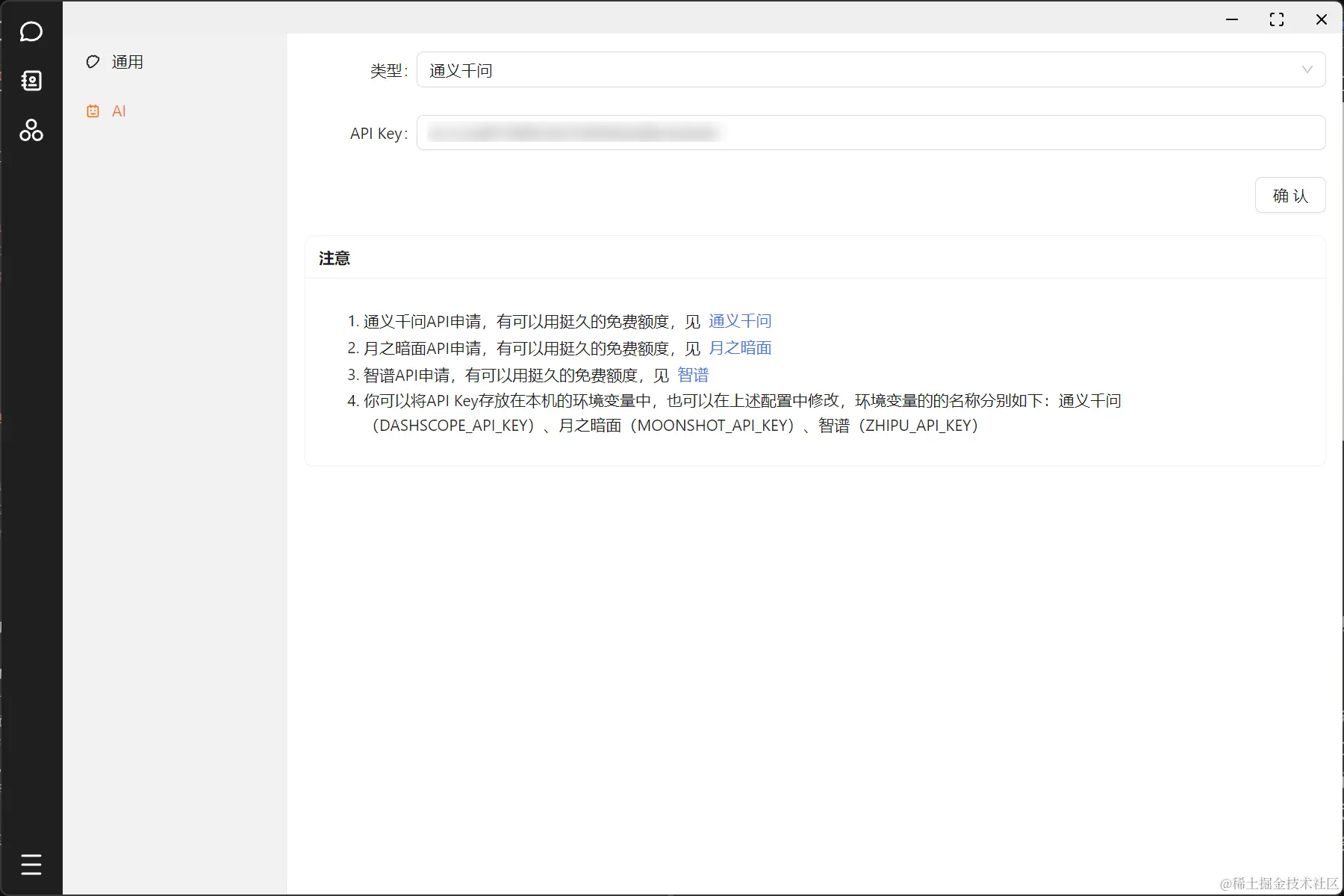Screen dimensions: 1344x896
Task: Click the orange icon beside AI
Action: click(x=93, y=111)
